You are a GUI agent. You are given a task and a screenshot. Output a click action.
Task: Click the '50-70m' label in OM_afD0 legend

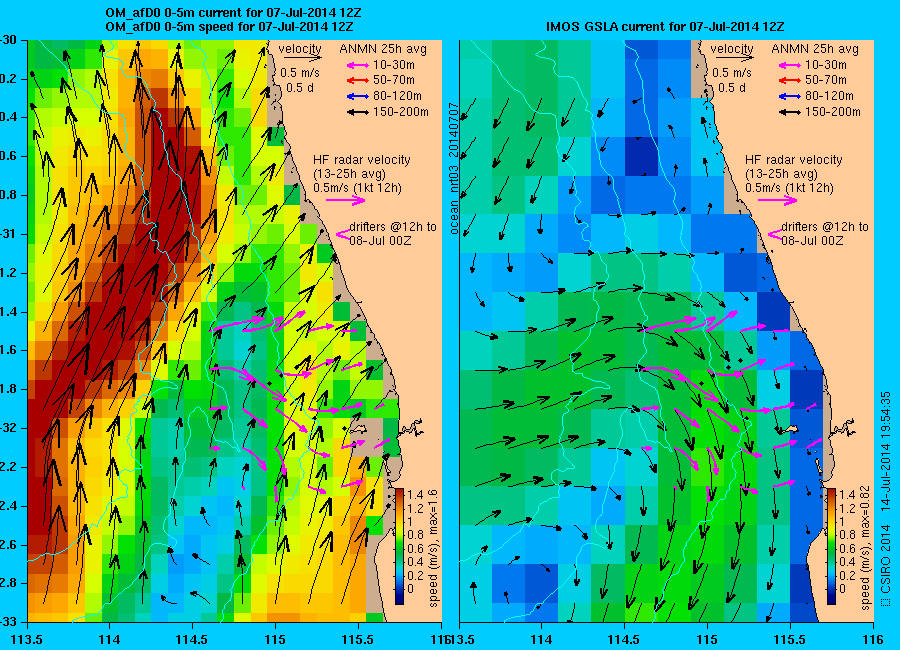[394, 80]
